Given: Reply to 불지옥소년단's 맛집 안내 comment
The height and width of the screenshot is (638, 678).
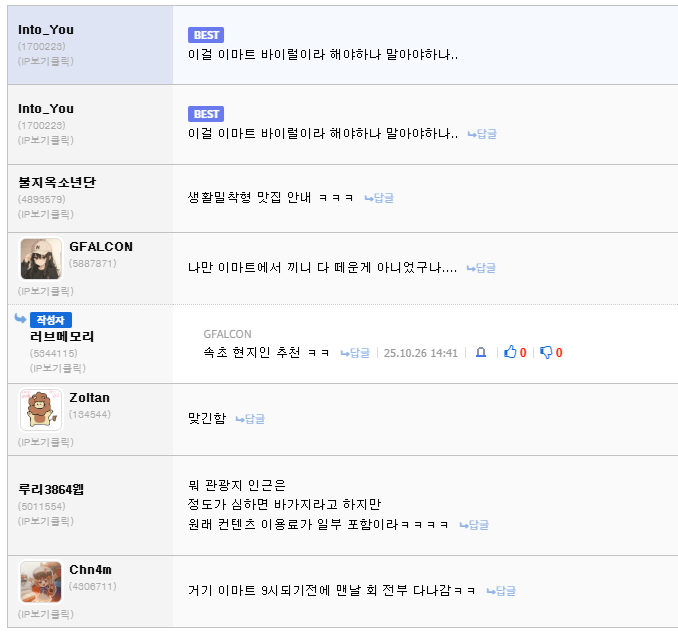Looking at the screenshot, I should tap(379, 198).
